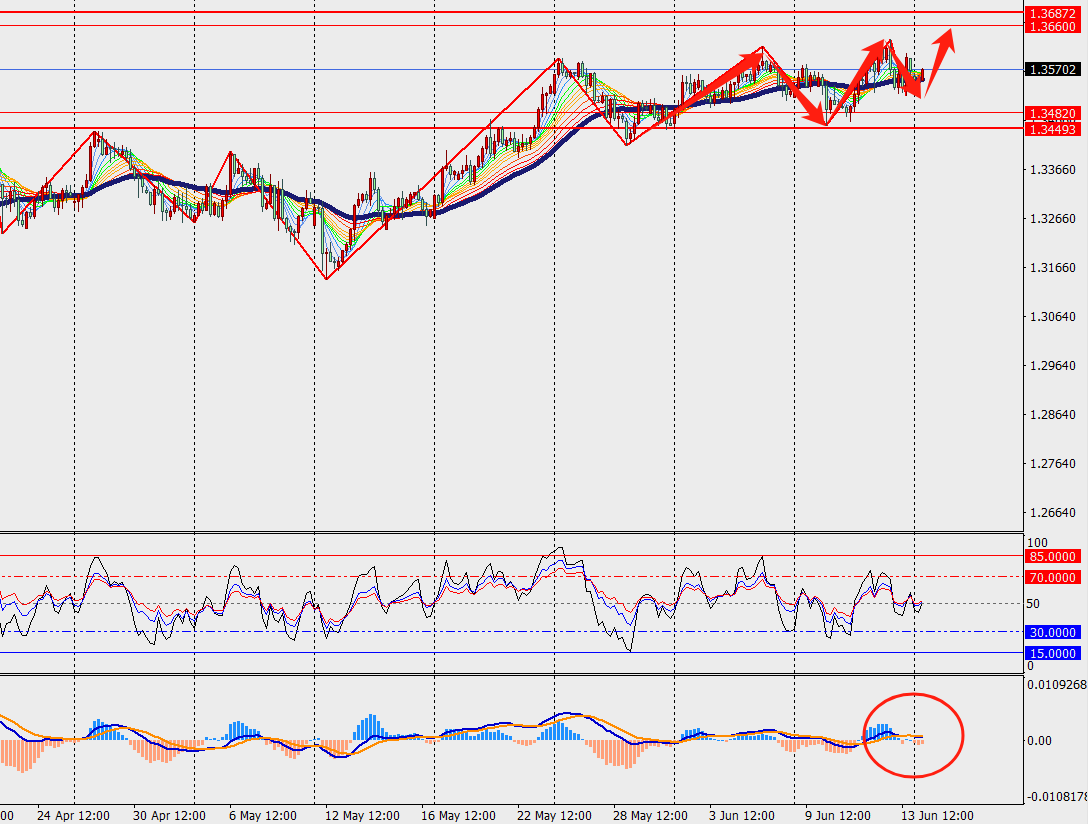This screenshot has height=824, width=1089.
Task: Click the 70.0000 overbought level label
Action: point(1052,577)
